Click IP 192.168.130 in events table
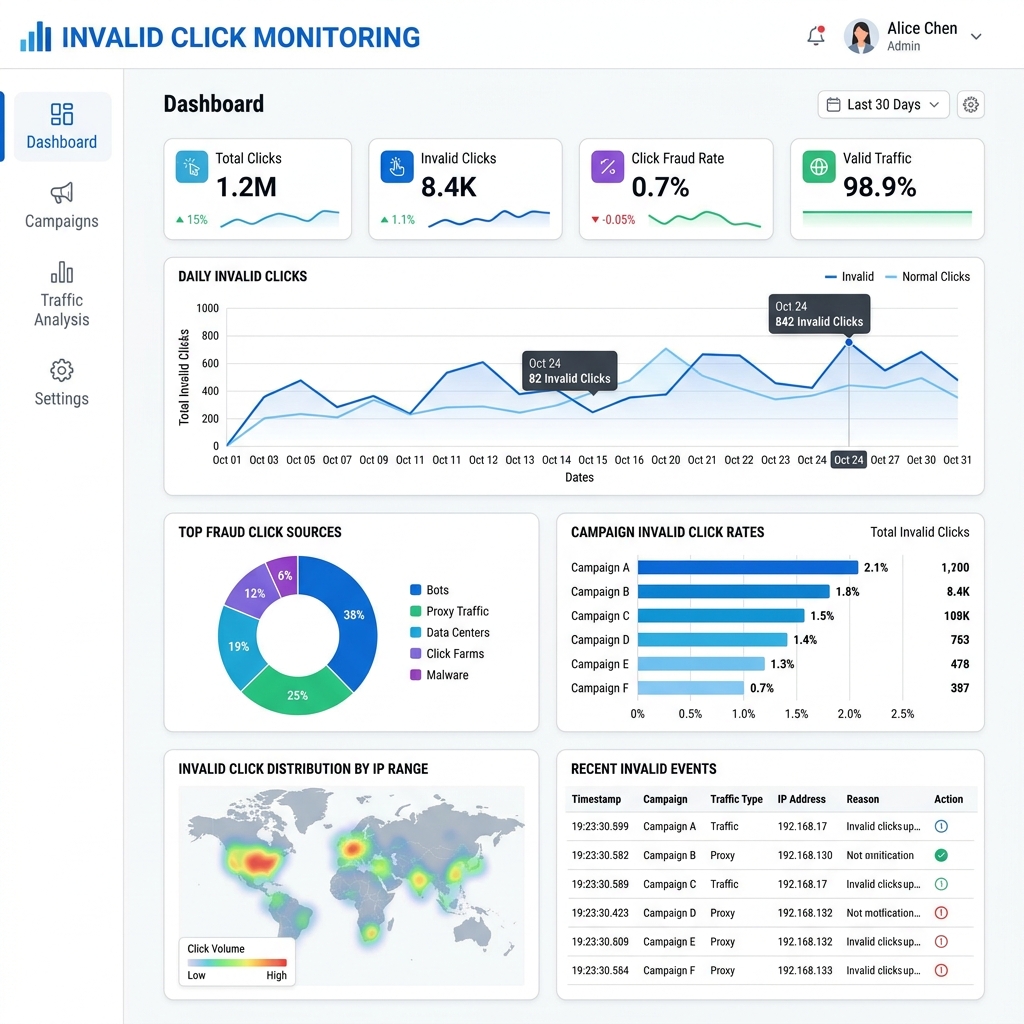The image size is (1024, 1024). (805, 855)
